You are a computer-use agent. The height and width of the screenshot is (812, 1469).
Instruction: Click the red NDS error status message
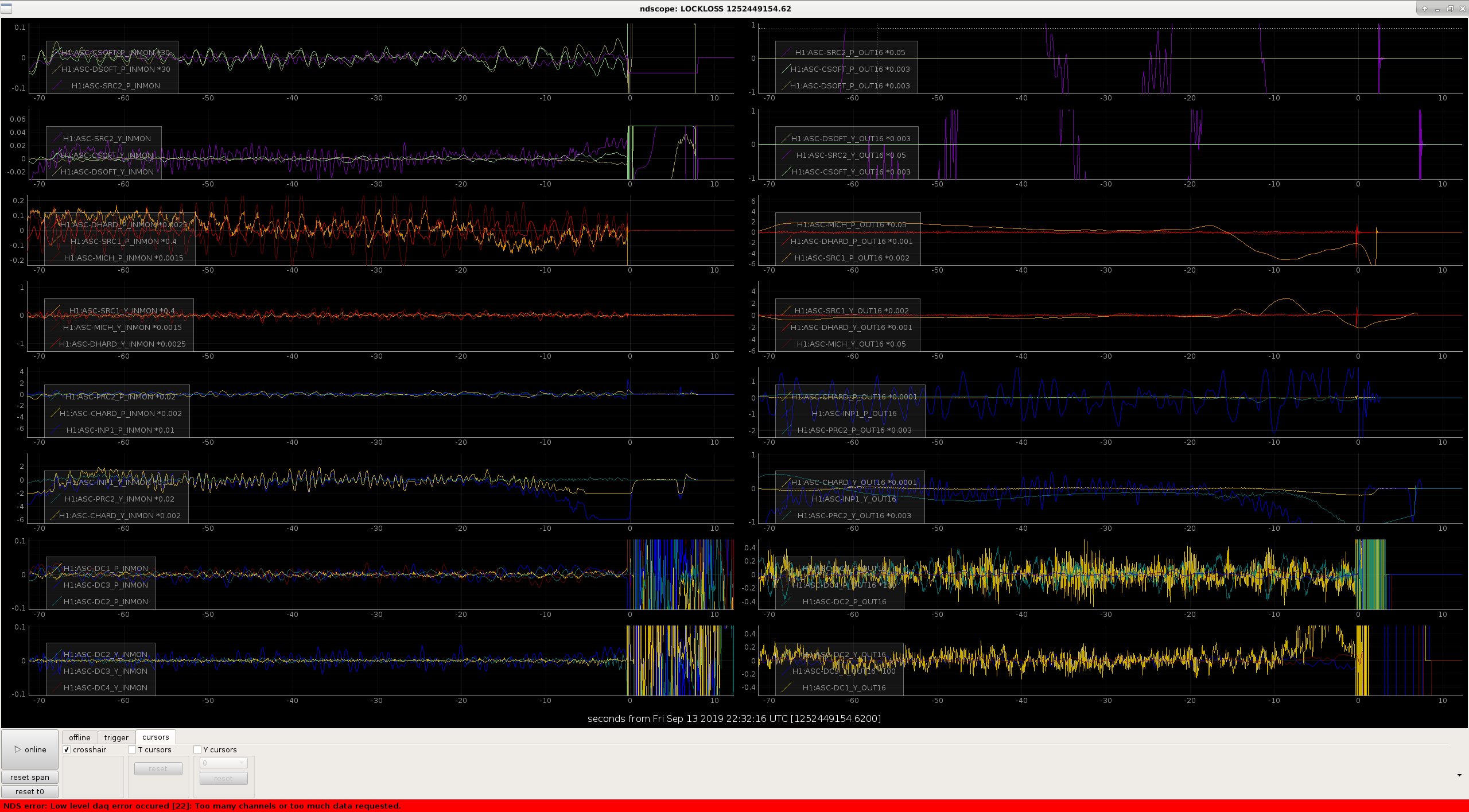point(202,806)
